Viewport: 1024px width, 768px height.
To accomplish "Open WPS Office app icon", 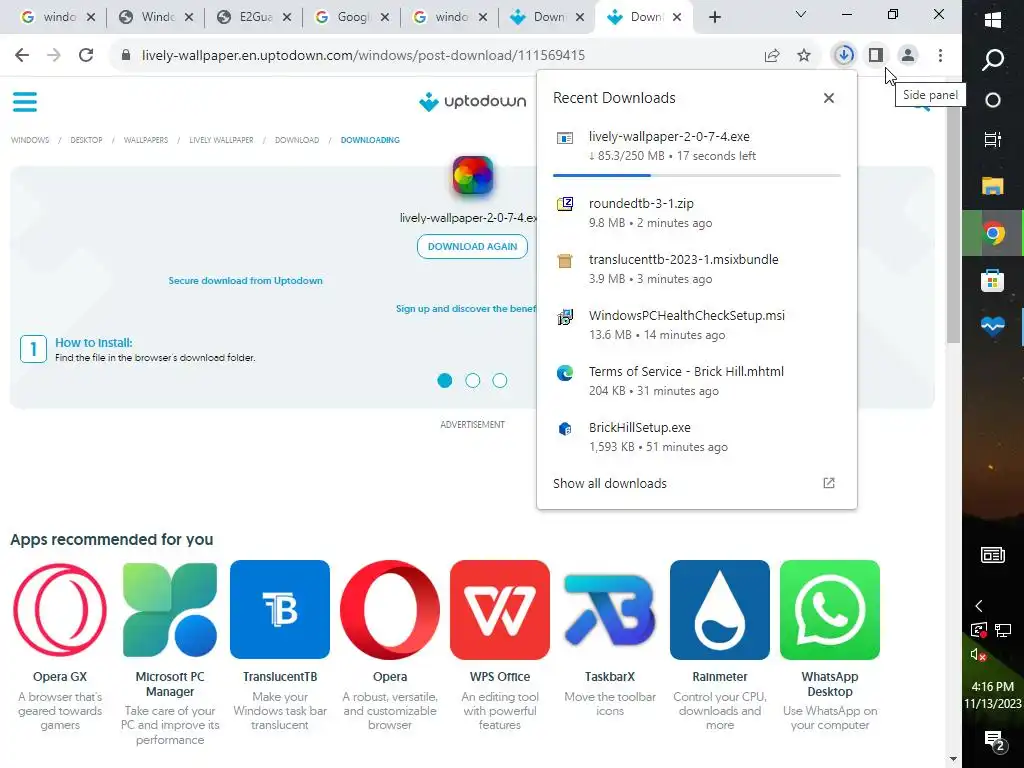I will click(x=500, y=609).
